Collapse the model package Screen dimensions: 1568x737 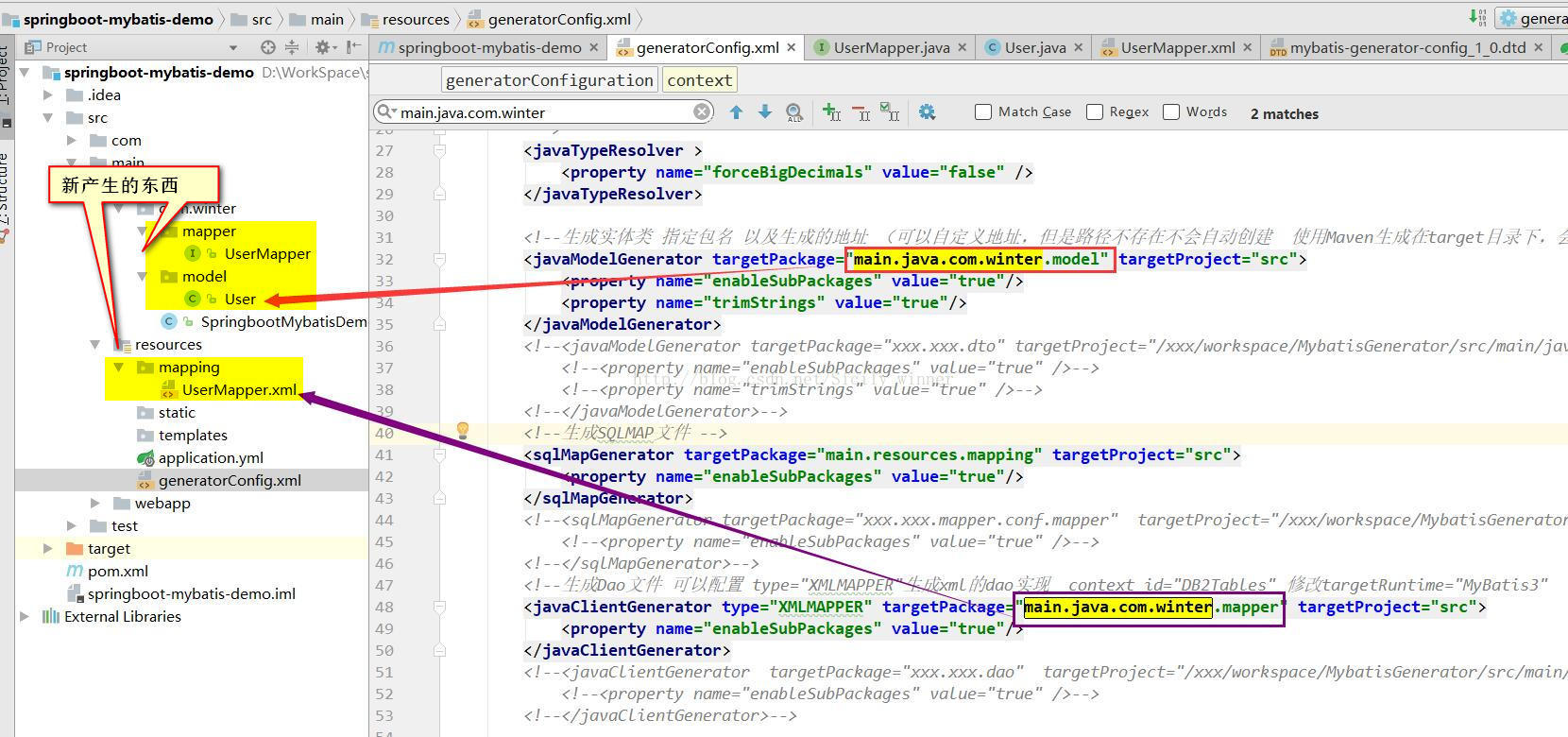[x=143, y=276]
